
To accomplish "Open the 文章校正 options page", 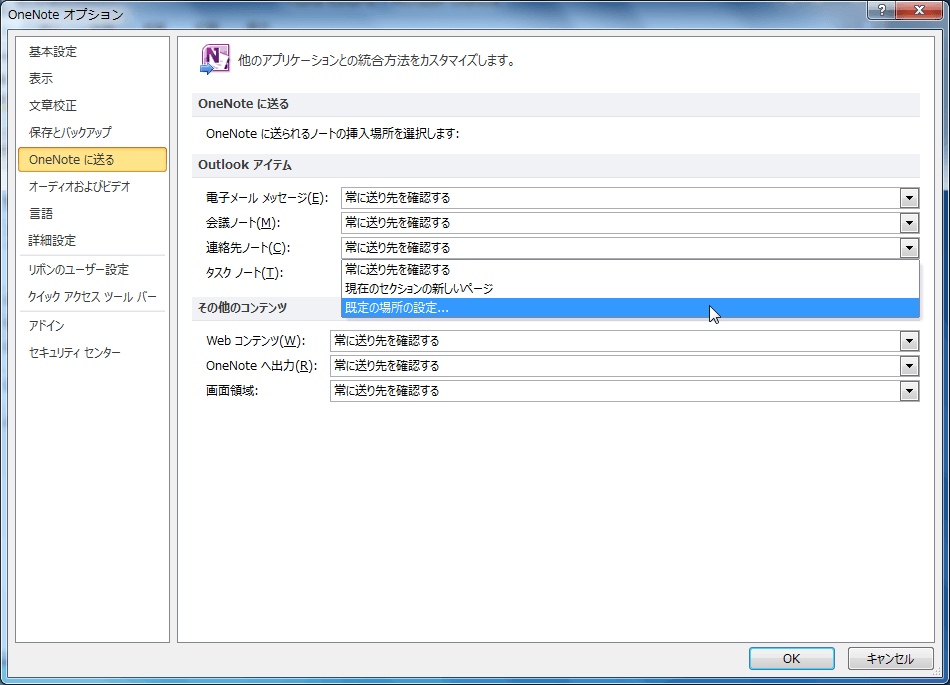I will 92,105.
